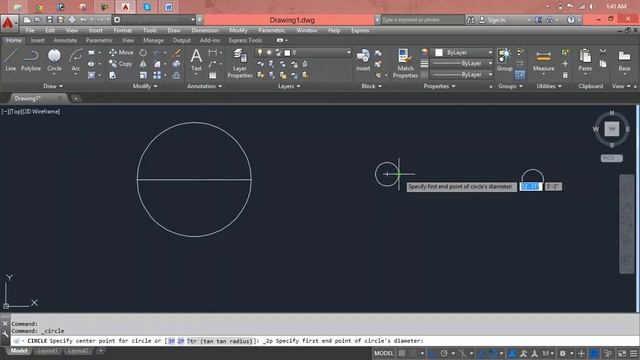Choose the 3P option in command line
640x360 pixels.
[171, 341]
